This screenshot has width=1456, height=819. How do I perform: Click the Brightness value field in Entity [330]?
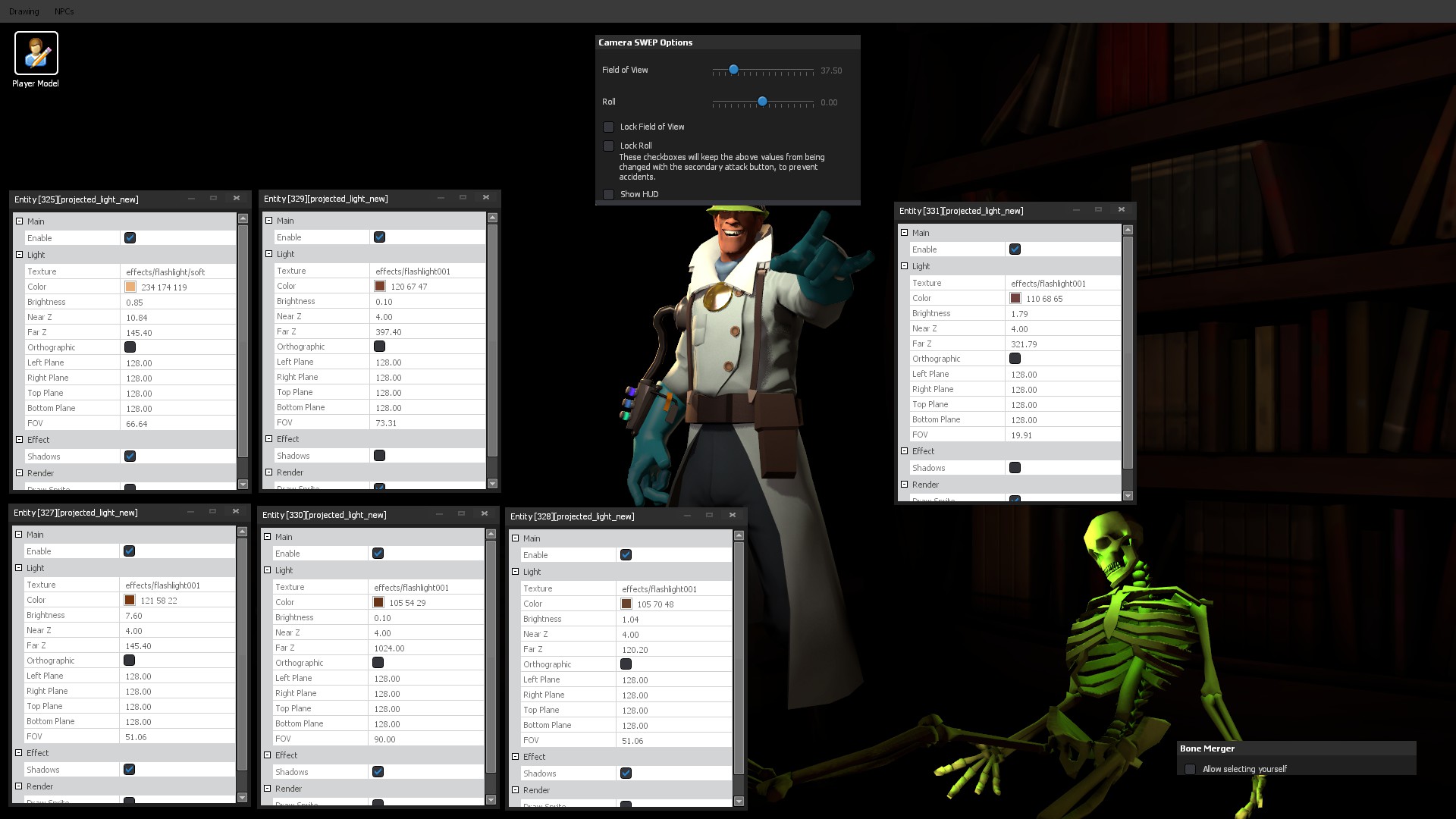[x=425, y=618]
